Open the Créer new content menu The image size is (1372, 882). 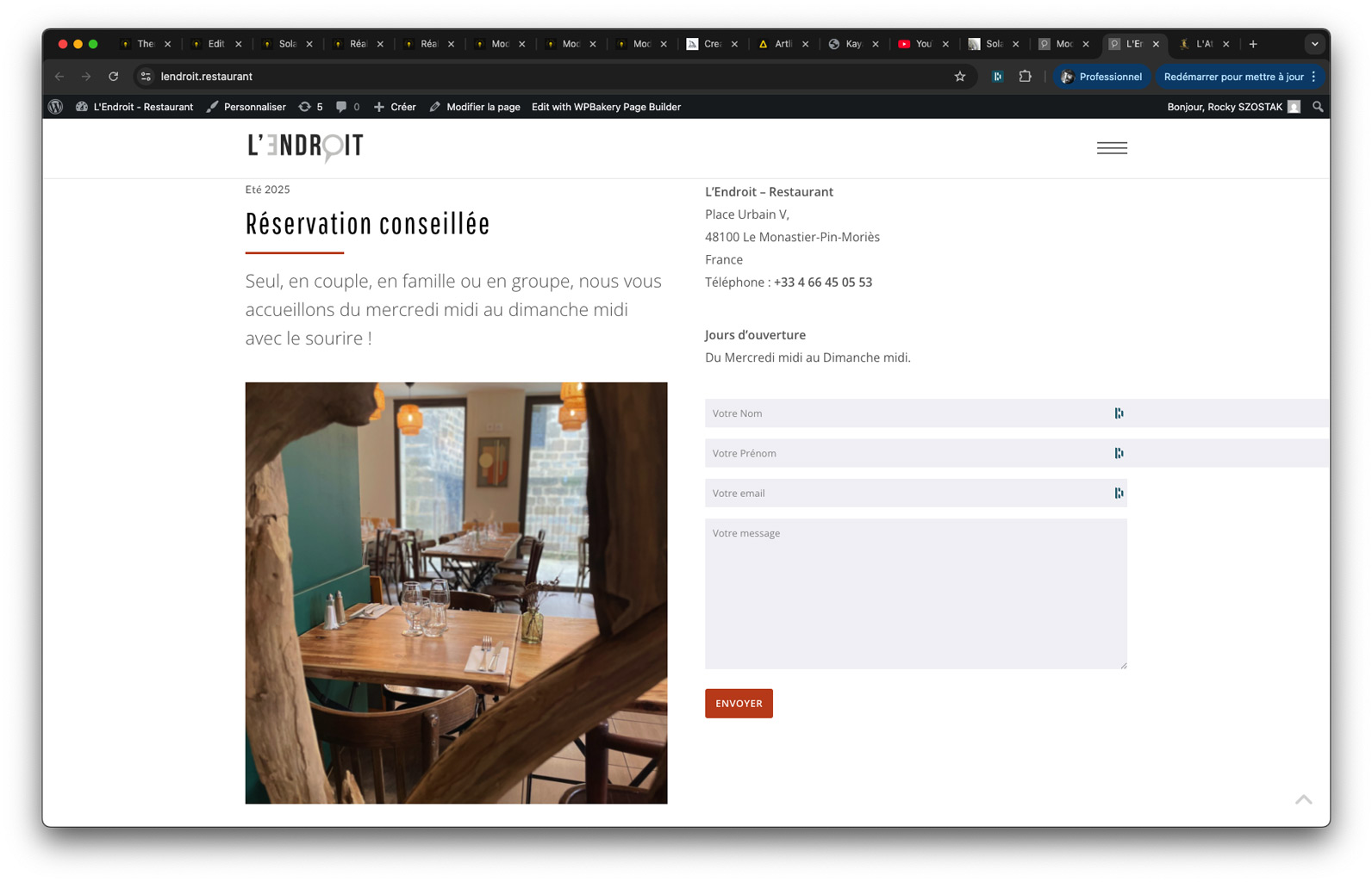click(395, 107)
